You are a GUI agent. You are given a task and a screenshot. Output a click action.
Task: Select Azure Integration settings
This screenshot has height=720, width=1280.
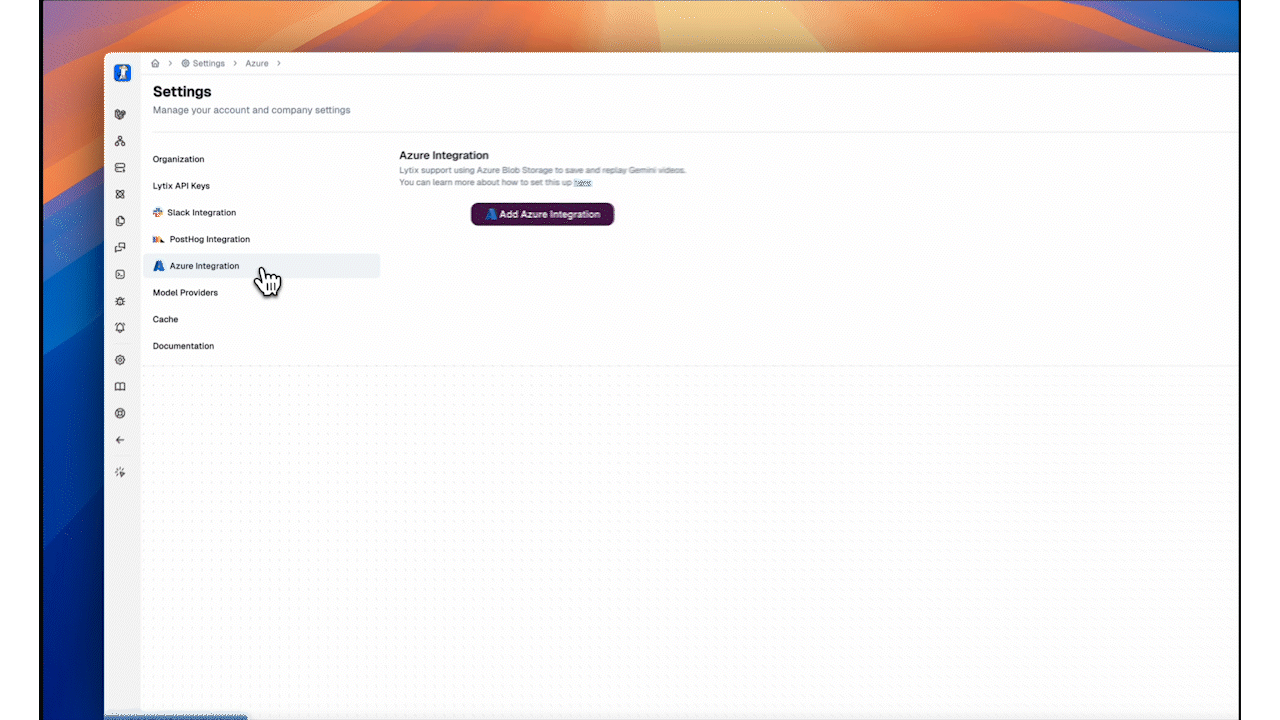(261, 266)
